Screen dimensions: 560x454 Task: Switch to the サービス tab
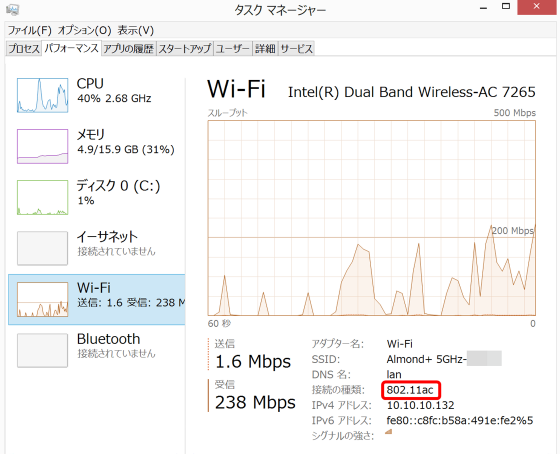tap(296, 49)
